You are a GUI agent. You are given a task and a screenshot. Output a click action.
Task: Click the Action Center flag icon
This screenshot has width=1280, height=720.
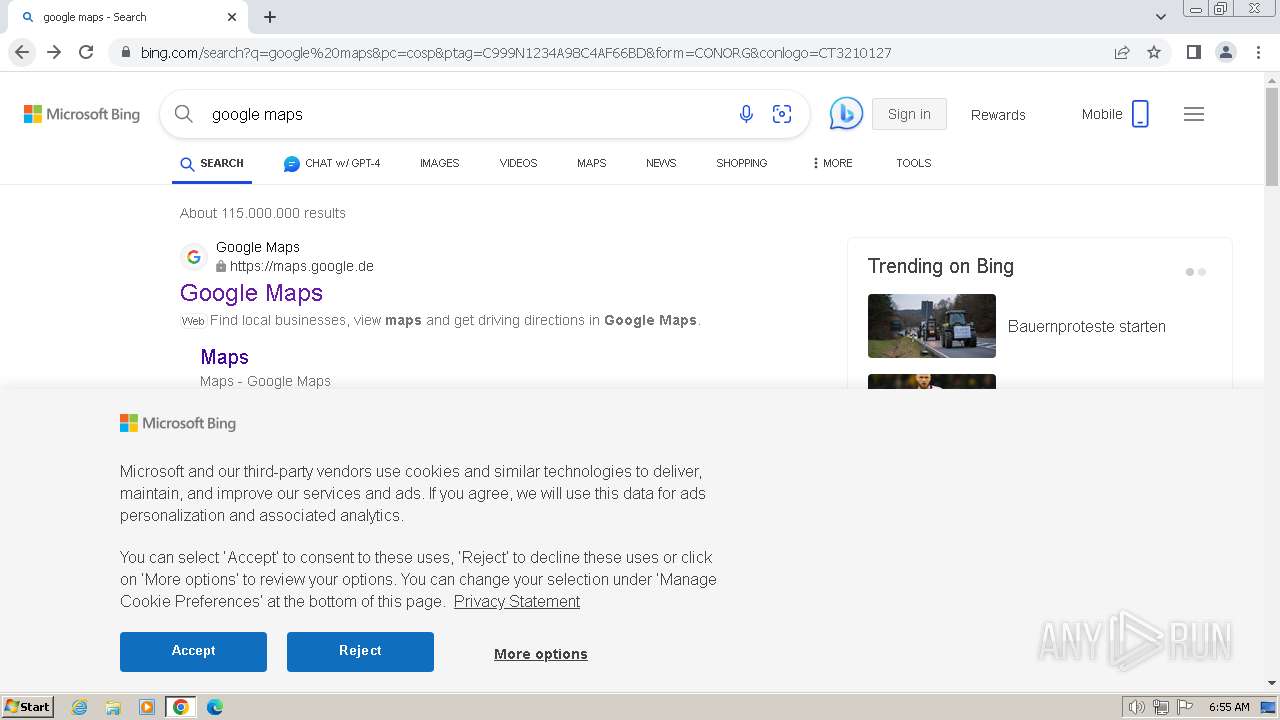tap(1185, 707)
